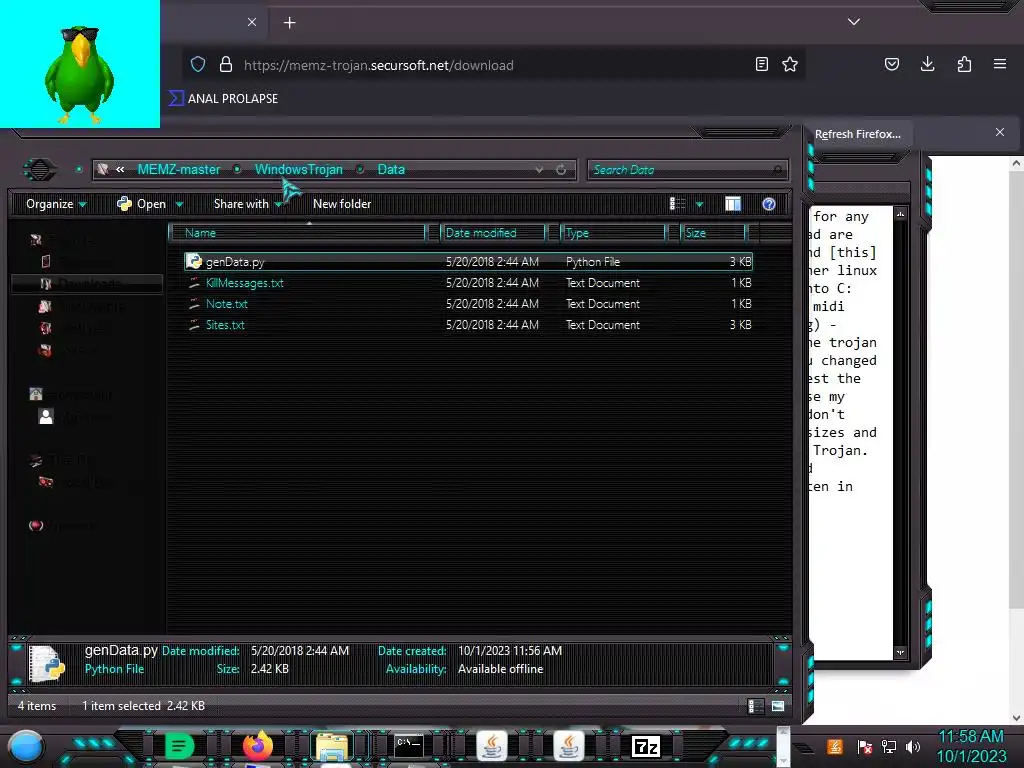The width and height of the screenshot is (1024, 768).
Task: Click the padlock site security icon
Action: (x=225, y=64)
